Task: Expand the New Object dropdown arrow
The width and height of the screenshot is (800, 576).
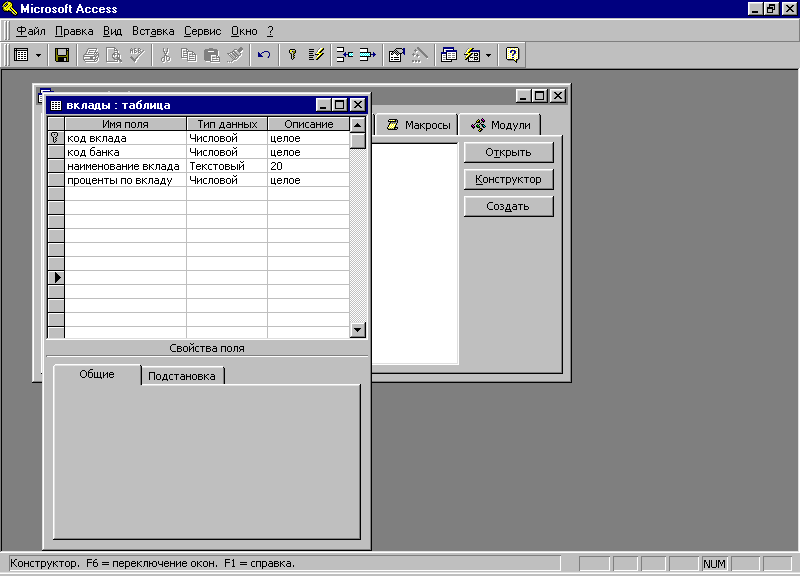Action: click(488, 55)
